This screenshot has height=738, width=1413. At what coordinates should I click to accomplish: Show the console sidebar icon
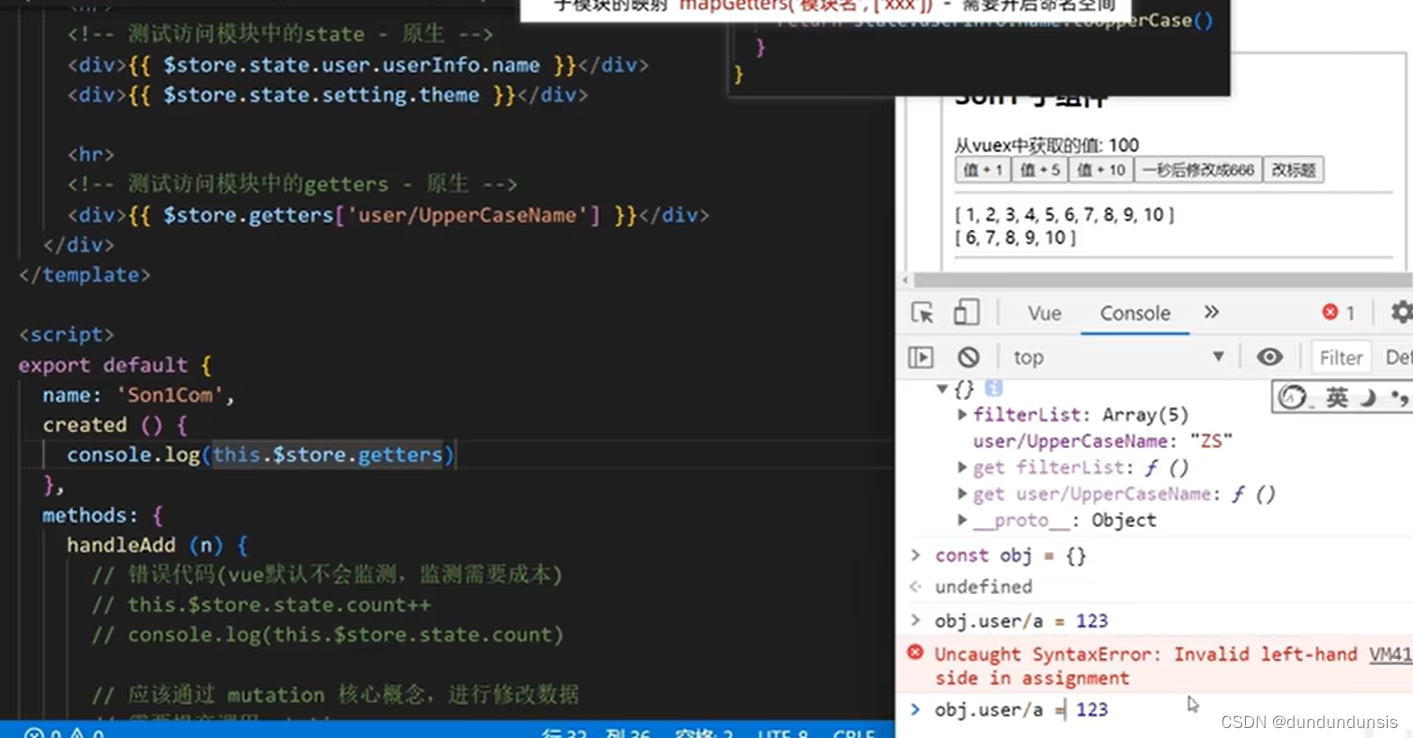point(921,357)
